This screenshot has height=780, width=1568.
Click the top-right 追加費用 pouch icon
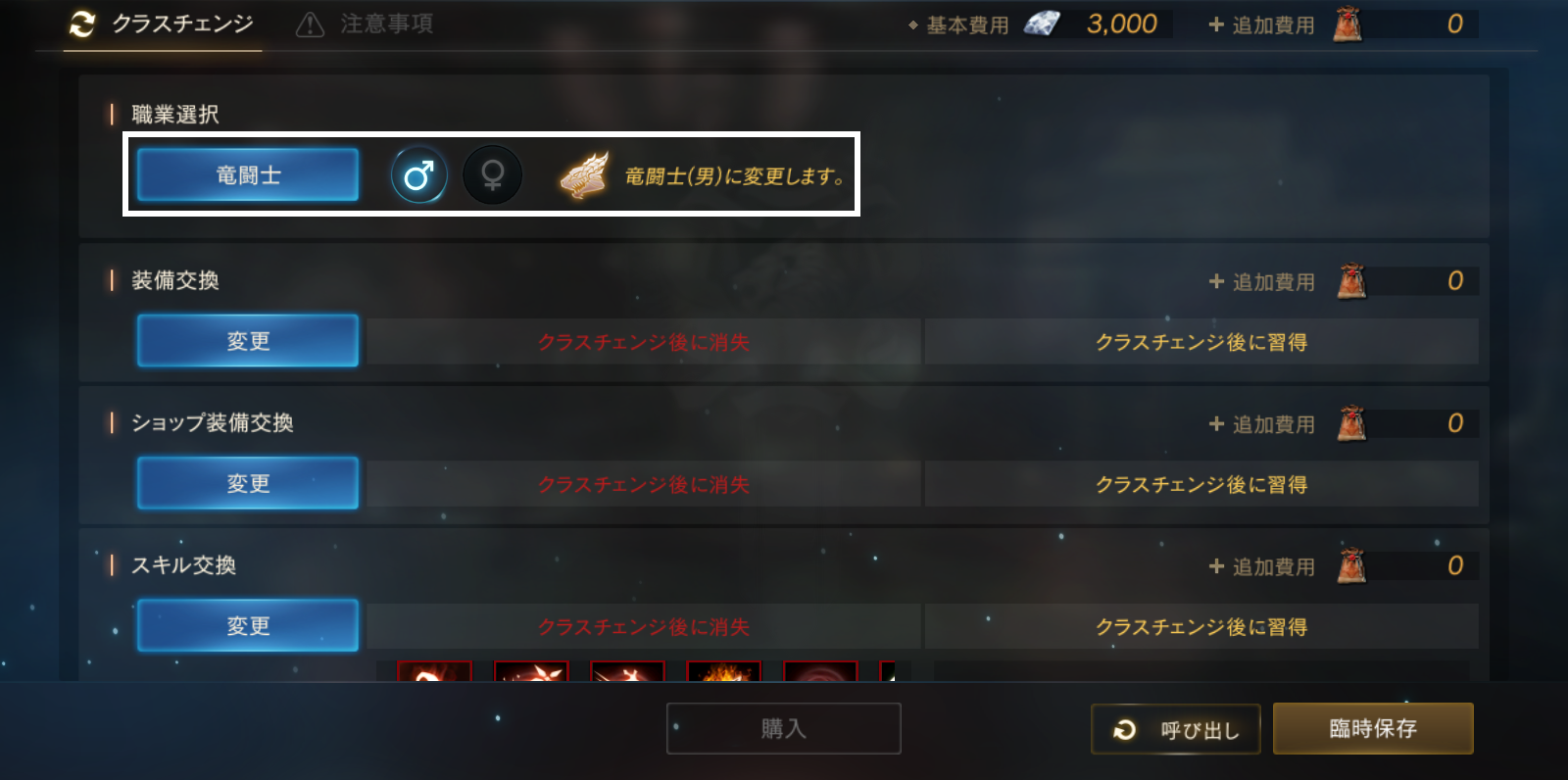(x=1347, y=24)
